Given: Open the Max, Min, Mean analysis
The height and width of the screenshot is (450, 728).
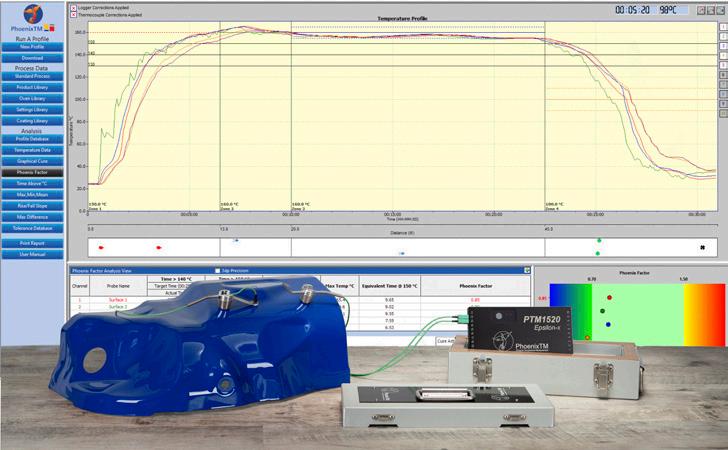Looking at the screenshot, I should (32, 195).
